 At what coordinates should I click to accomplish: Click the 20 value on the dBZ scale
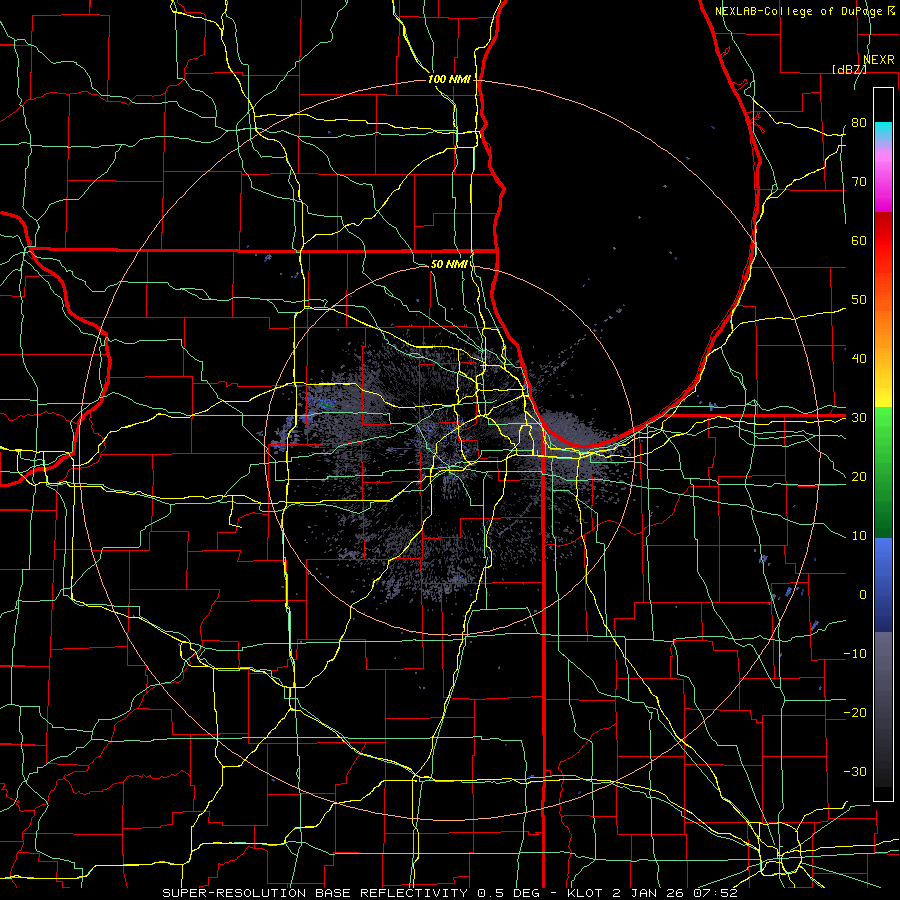coord(859,476)
